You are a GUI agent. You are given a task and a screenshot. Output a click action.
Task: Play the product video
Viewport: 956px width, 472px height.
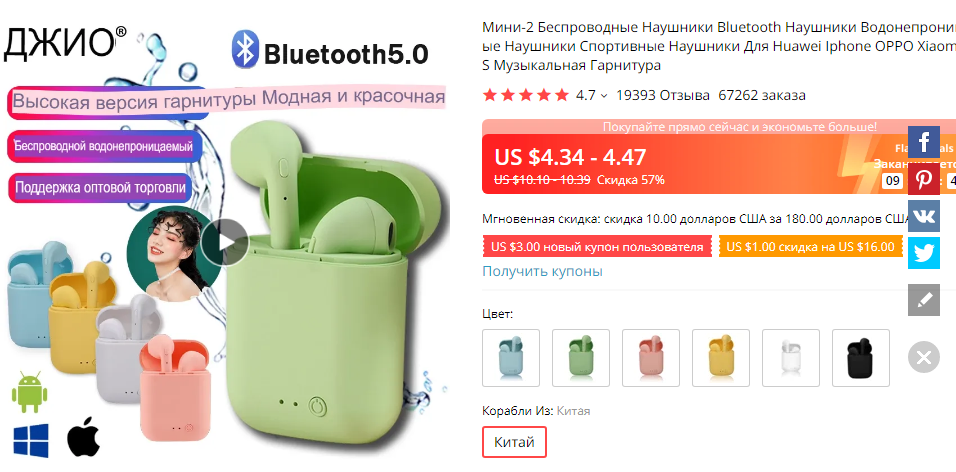point(224,243)
